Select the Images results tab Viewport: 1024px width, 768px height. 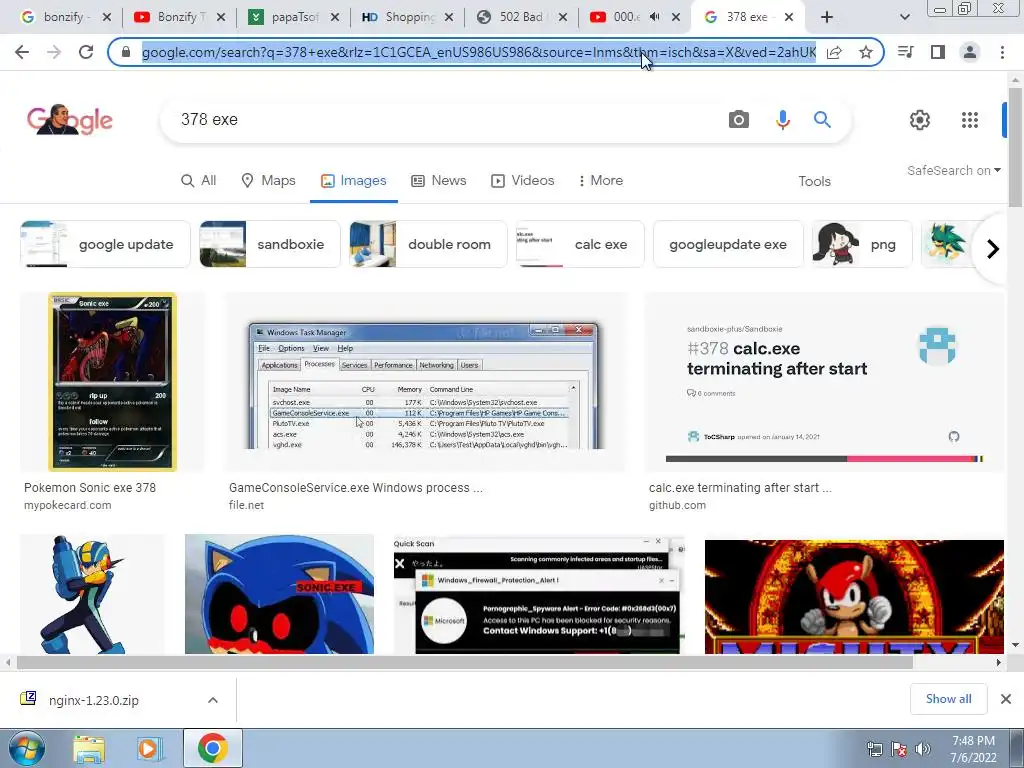pos(353,180)
